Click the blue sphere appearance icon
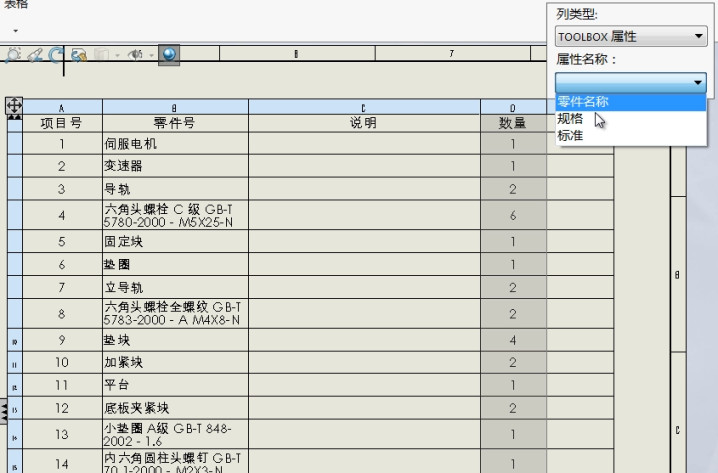The height and width of the screenshot is (473, 718). tap(169, 54)
